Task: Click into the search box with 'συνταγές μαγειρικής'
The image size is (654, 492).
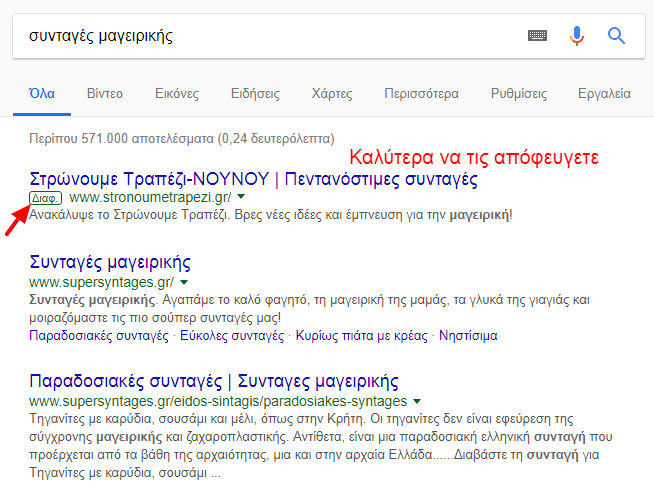Action: (x=260, y=36)
